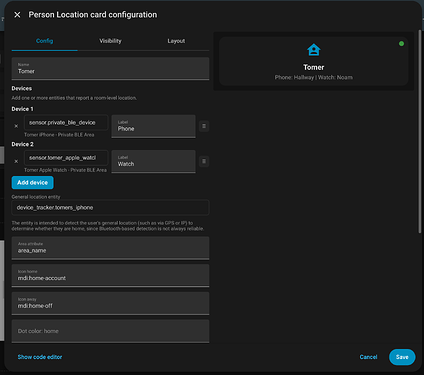
Task: Click the 'Tomer Apple Watch · Private BLE Area' helper text
Action: click(x=65, y=170)
